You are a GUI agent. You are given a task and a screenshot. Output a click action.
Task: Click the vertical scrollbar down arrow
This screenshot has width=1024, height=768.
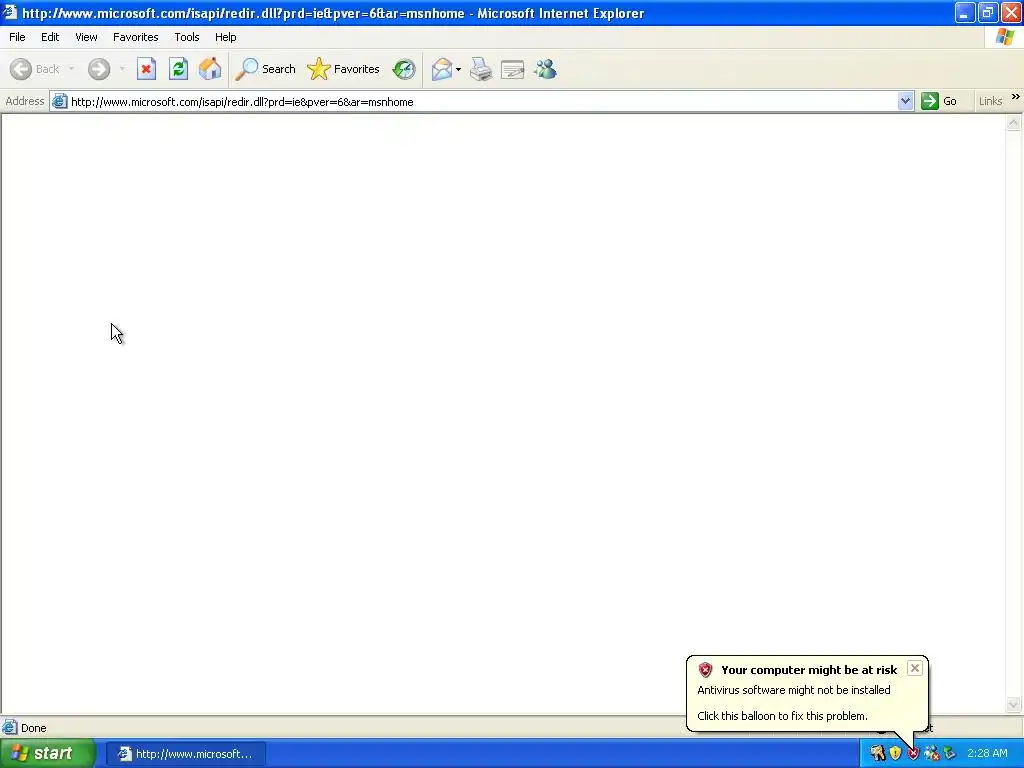pos(1014,704)
